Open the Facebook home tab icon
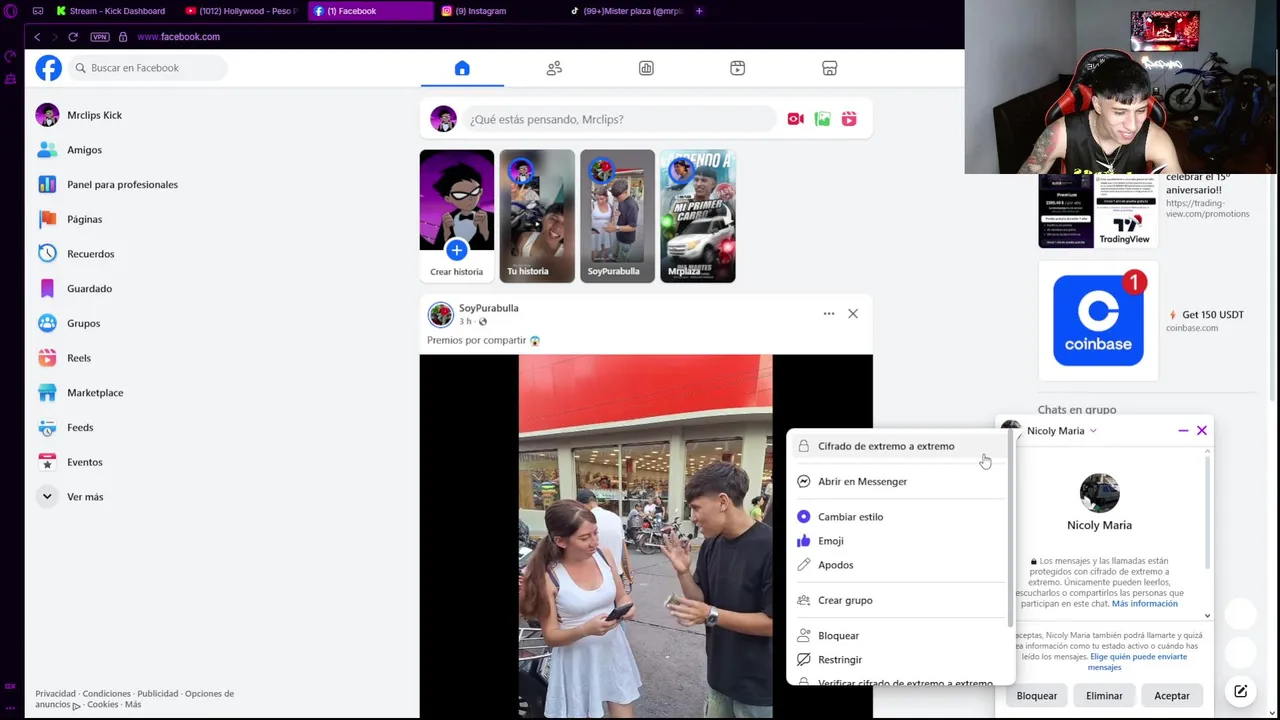 click(461, 68)
